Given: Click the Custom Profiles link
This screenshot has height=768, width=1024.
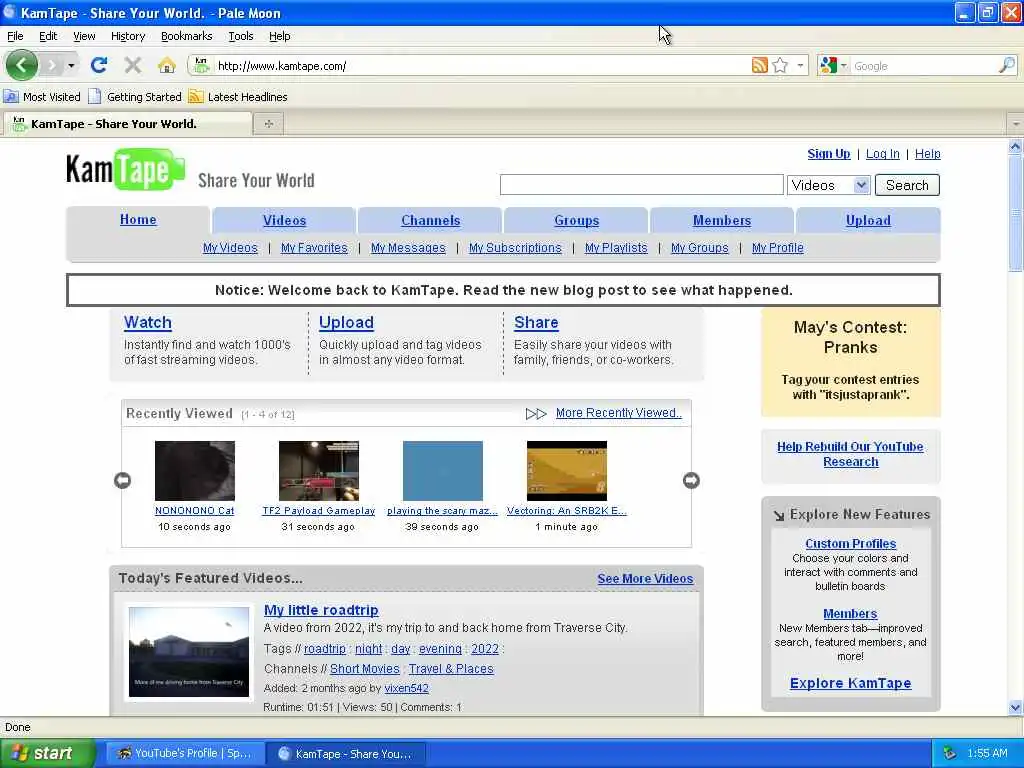Looking at the screenshot, I should [x=850, y=543].
